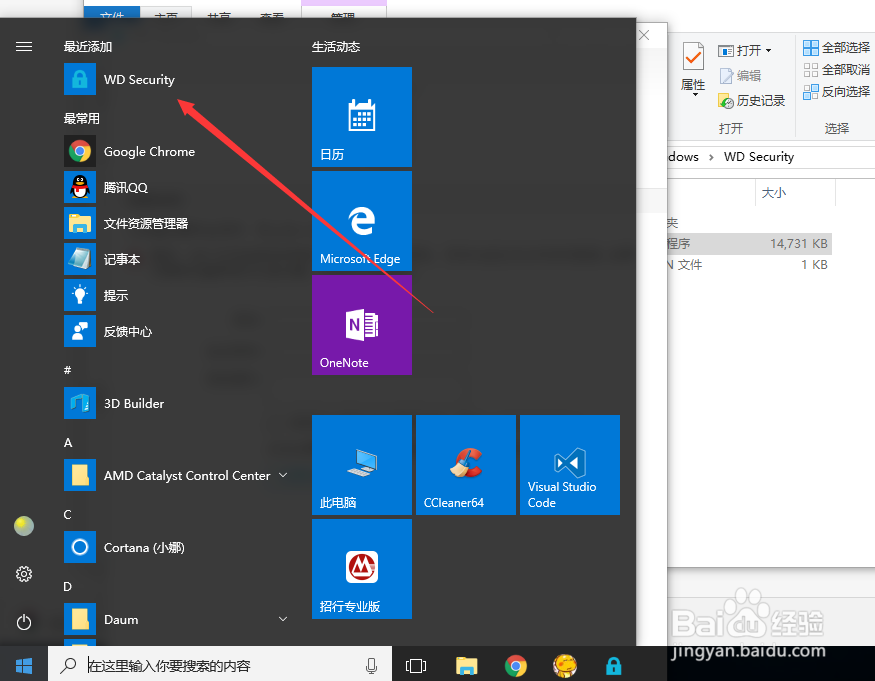This screenshot has height=681, width=875.
Task: Open user account avatar in Start sidebar
Action: (x=23, y=526)
